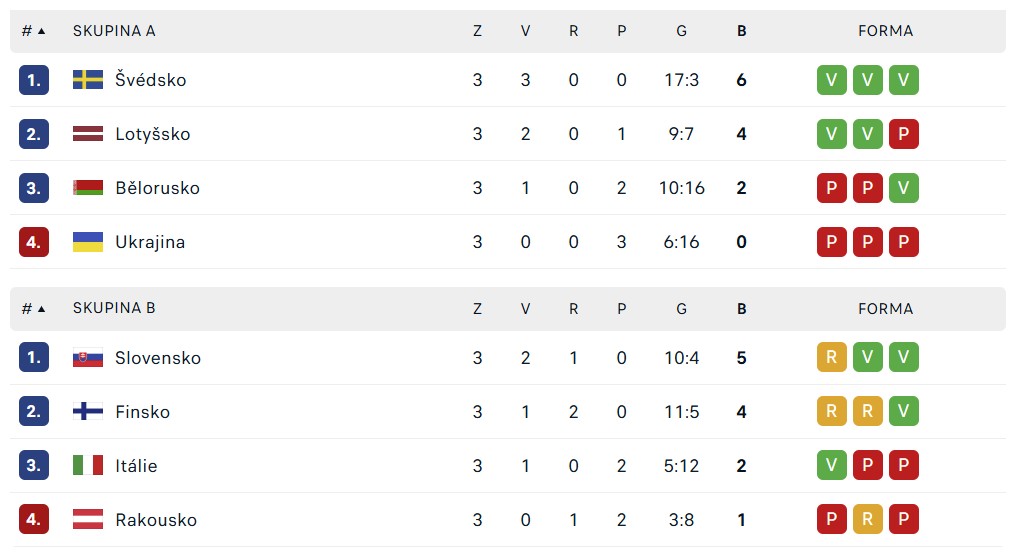Image resolution: width=1011 pixels, height=552 pixels.
Task: Click the Finland flag icon
Action: pyautogui.click(x=88, y=411)
